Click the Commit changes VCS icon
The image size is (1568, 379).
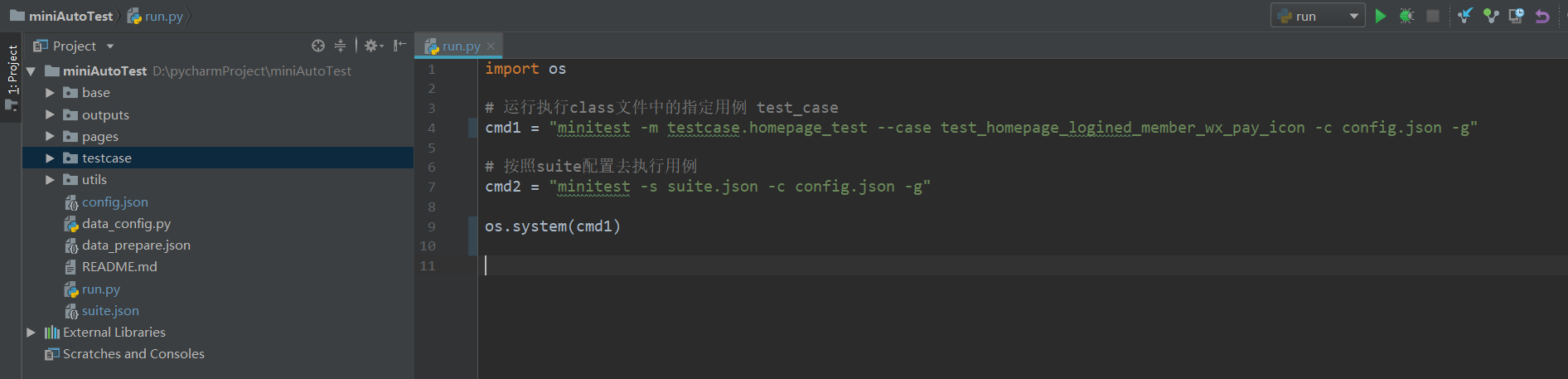pos(1491,16)
